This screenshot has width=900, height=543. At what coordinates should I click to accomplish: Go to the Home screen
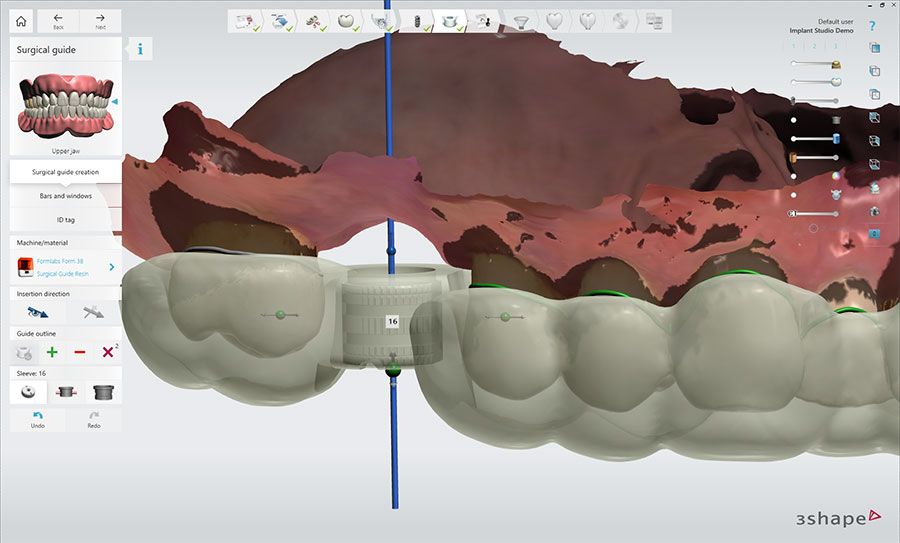[x=21, y=22]
